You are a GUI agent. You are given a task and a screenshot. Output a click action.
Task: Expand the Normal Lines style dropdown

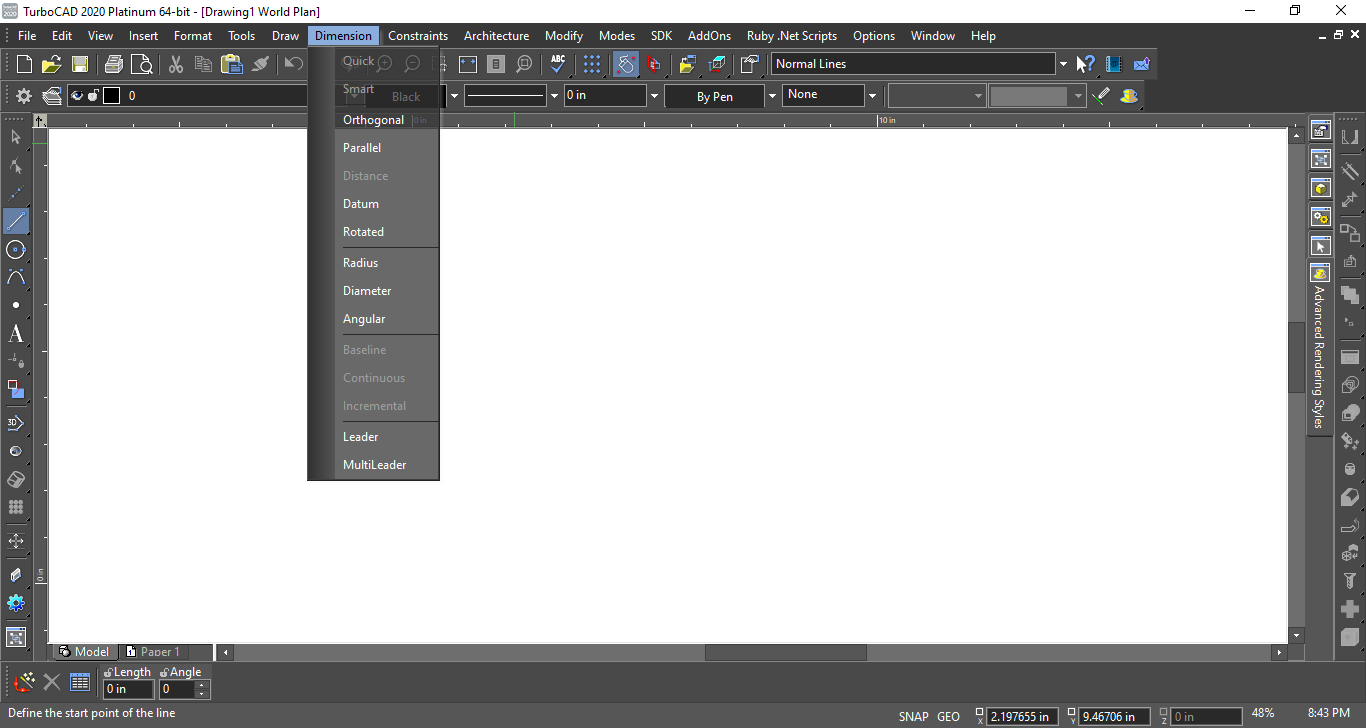1063,64
